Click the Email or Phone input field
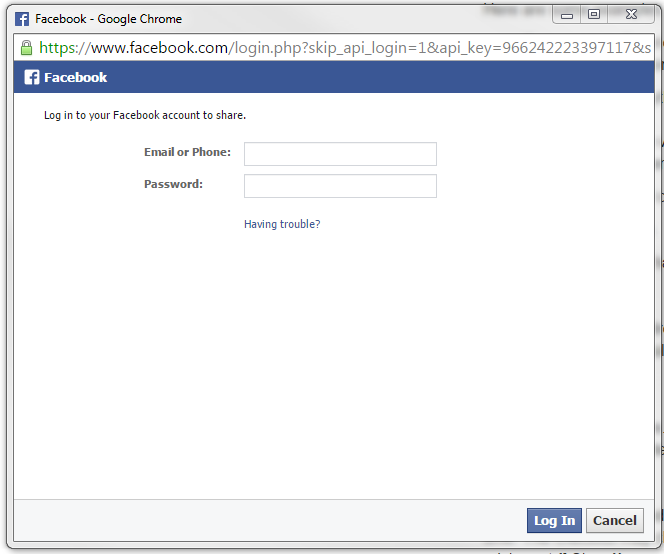664x554 pixels. click(340, 154)
